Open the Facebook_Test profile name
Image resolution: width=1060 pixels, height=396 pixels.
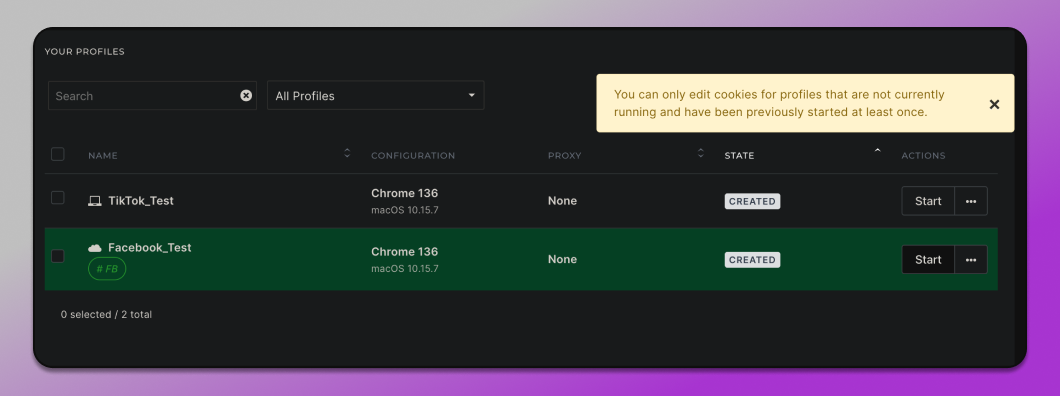point(149,247)
